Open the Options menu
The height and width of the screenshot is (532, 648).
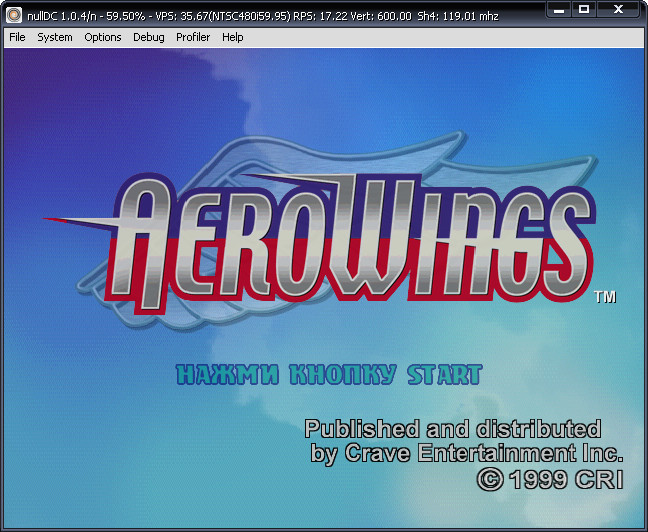tap(103, 37)
